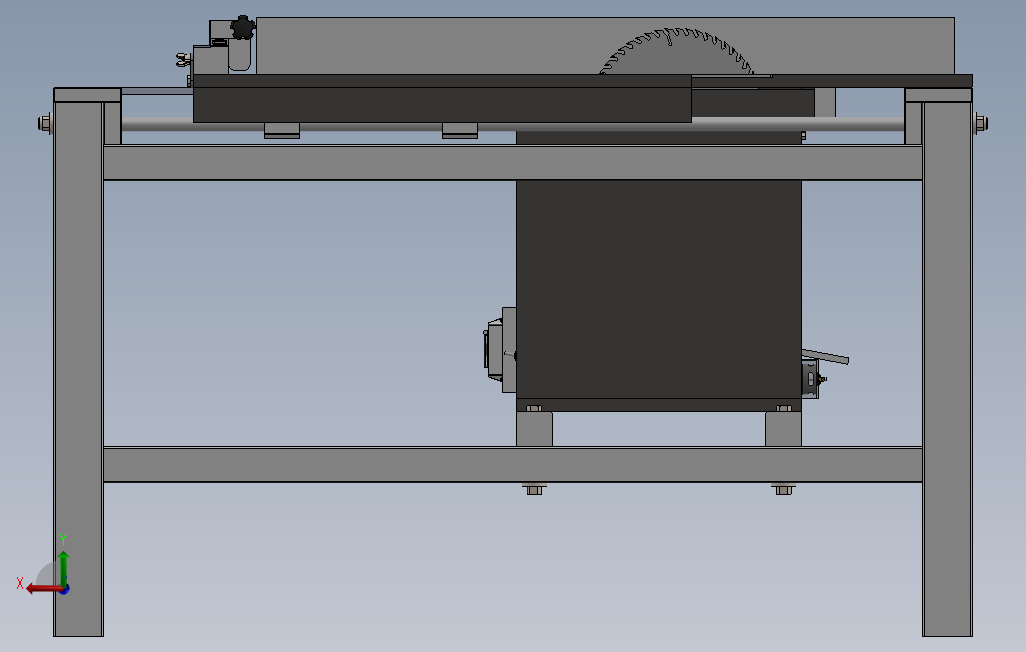
Task: Select the circular saw blade
Action: point(677,51)
